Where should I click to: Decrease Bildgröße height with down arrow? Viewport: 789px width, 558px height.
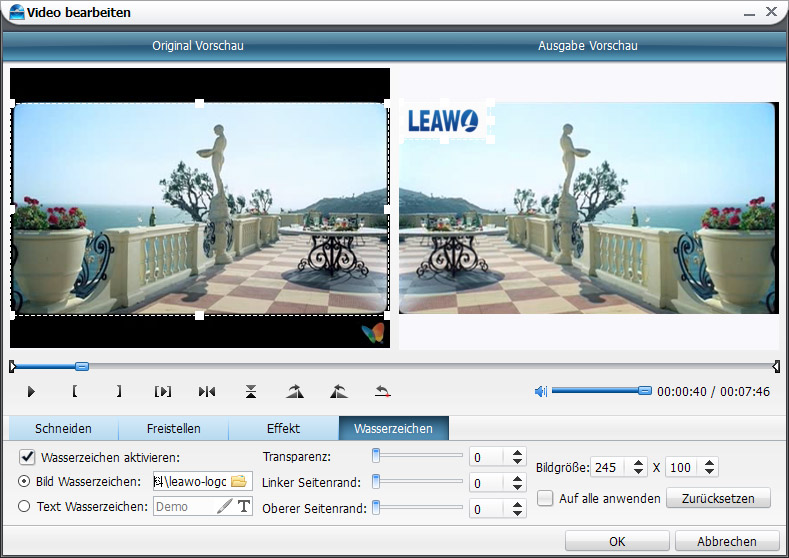(709, 472)
